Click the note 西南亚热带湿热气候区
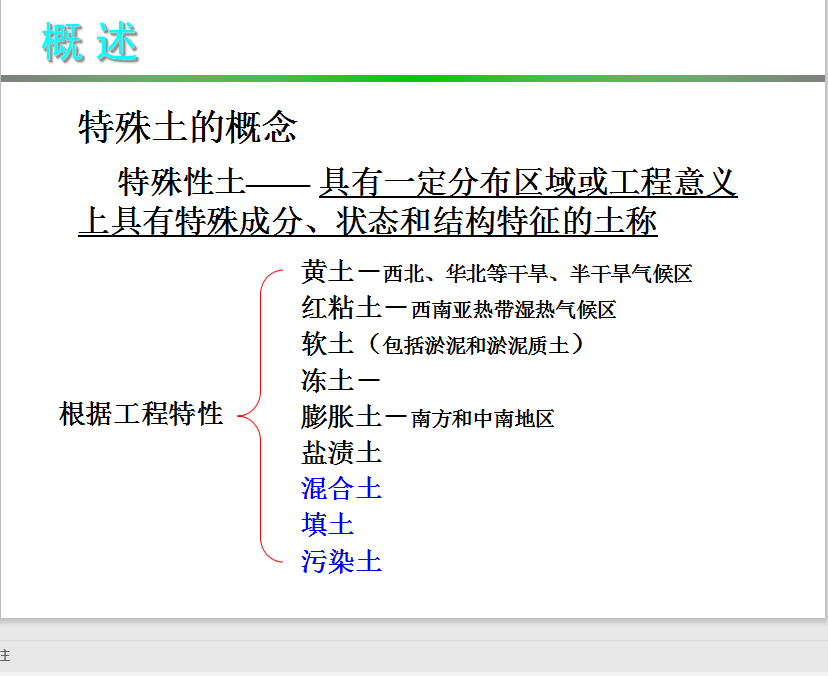The width and height of the screenshot is (828, 676). [x=513, y=310]
